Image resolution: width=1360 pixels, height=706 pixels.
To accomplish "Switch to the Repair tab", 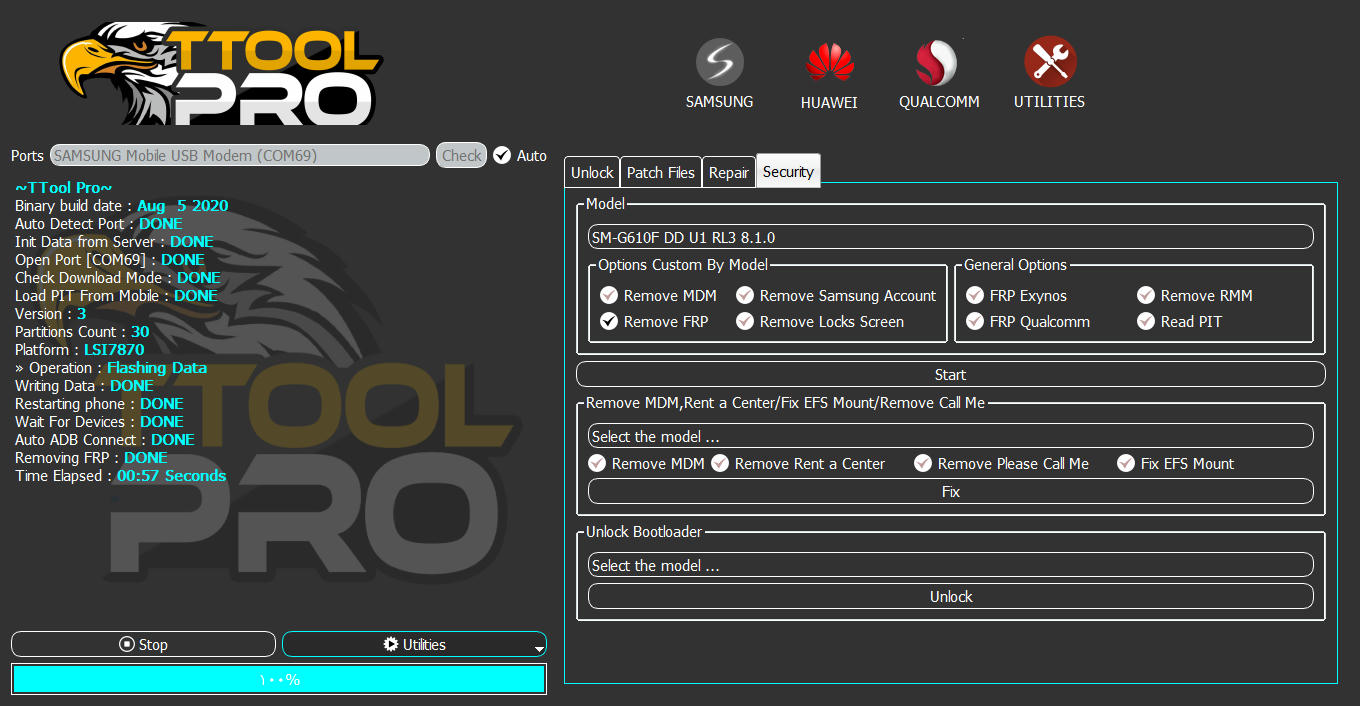I will pyautogui.click(x=729, y=172).
